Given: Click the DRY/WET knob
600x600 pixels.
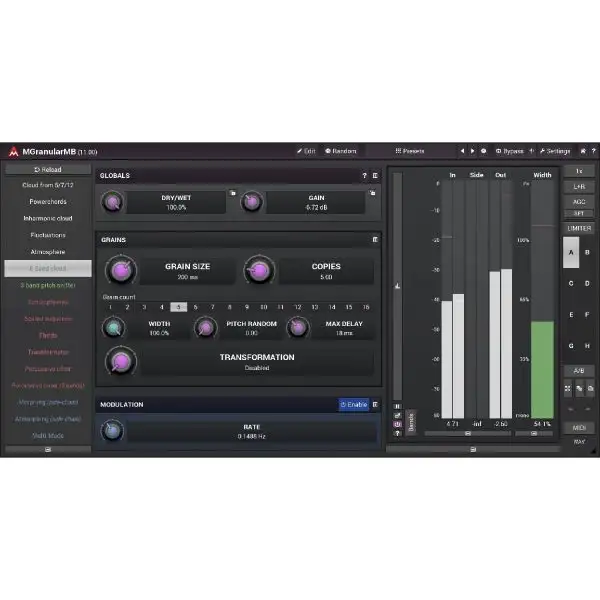Looking at the screenshot, I should [x=112, y=202].
